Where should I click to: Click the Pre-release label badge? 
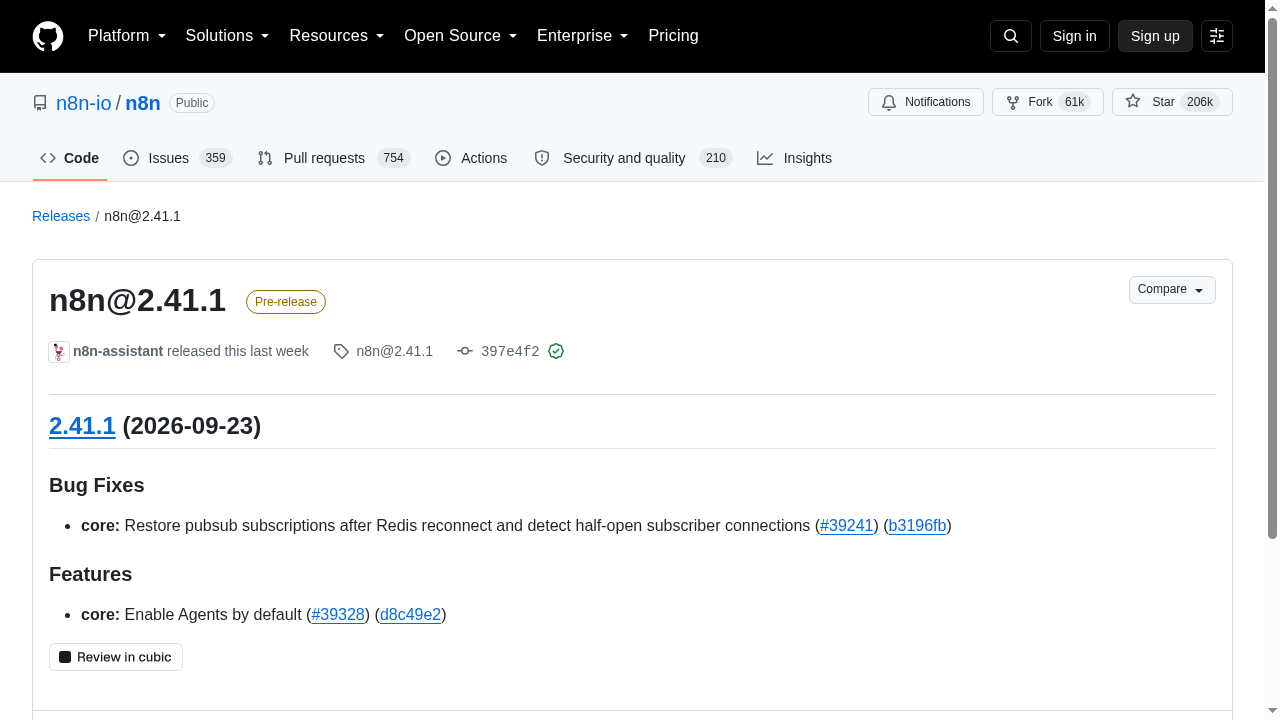point(286,302)
